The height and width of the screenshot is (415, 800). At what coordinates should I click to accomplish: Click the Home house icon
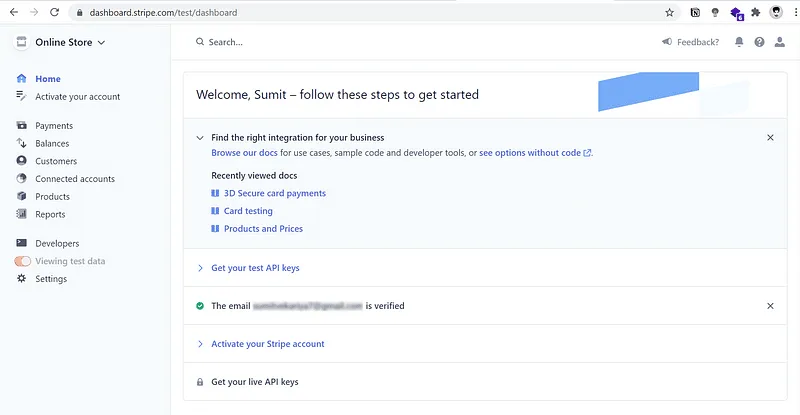coord(21,78)
